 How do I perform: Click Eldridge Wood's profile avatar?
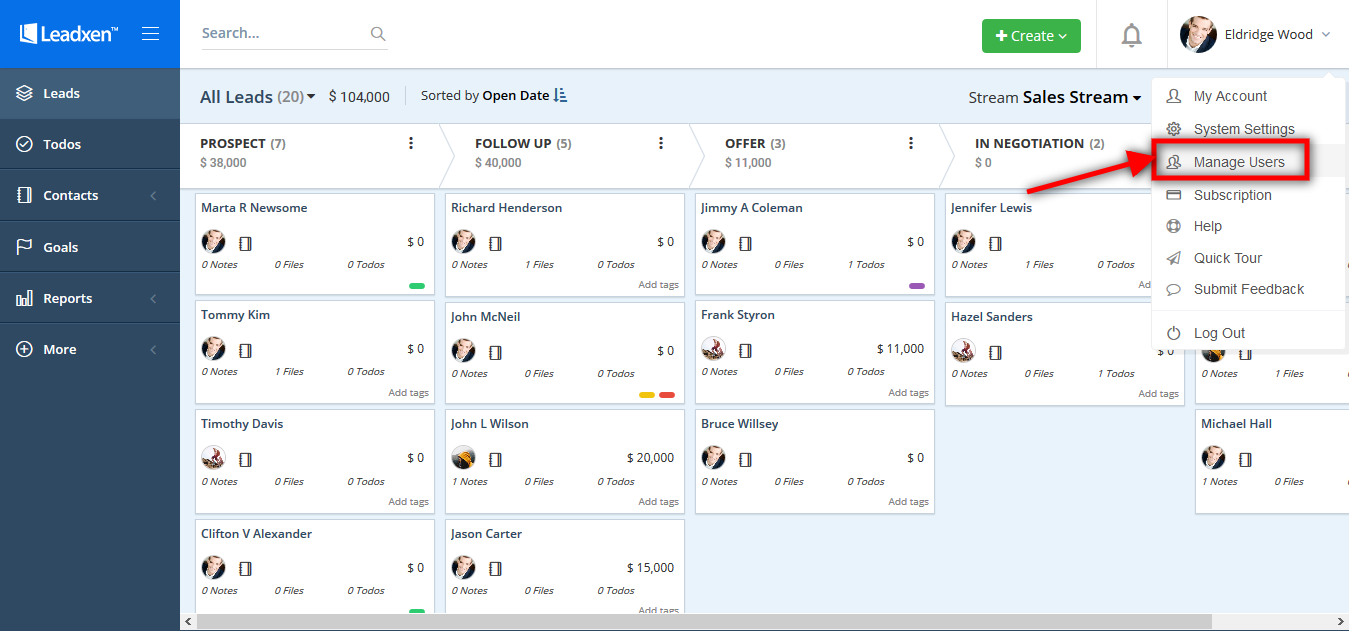point(1198,34)
